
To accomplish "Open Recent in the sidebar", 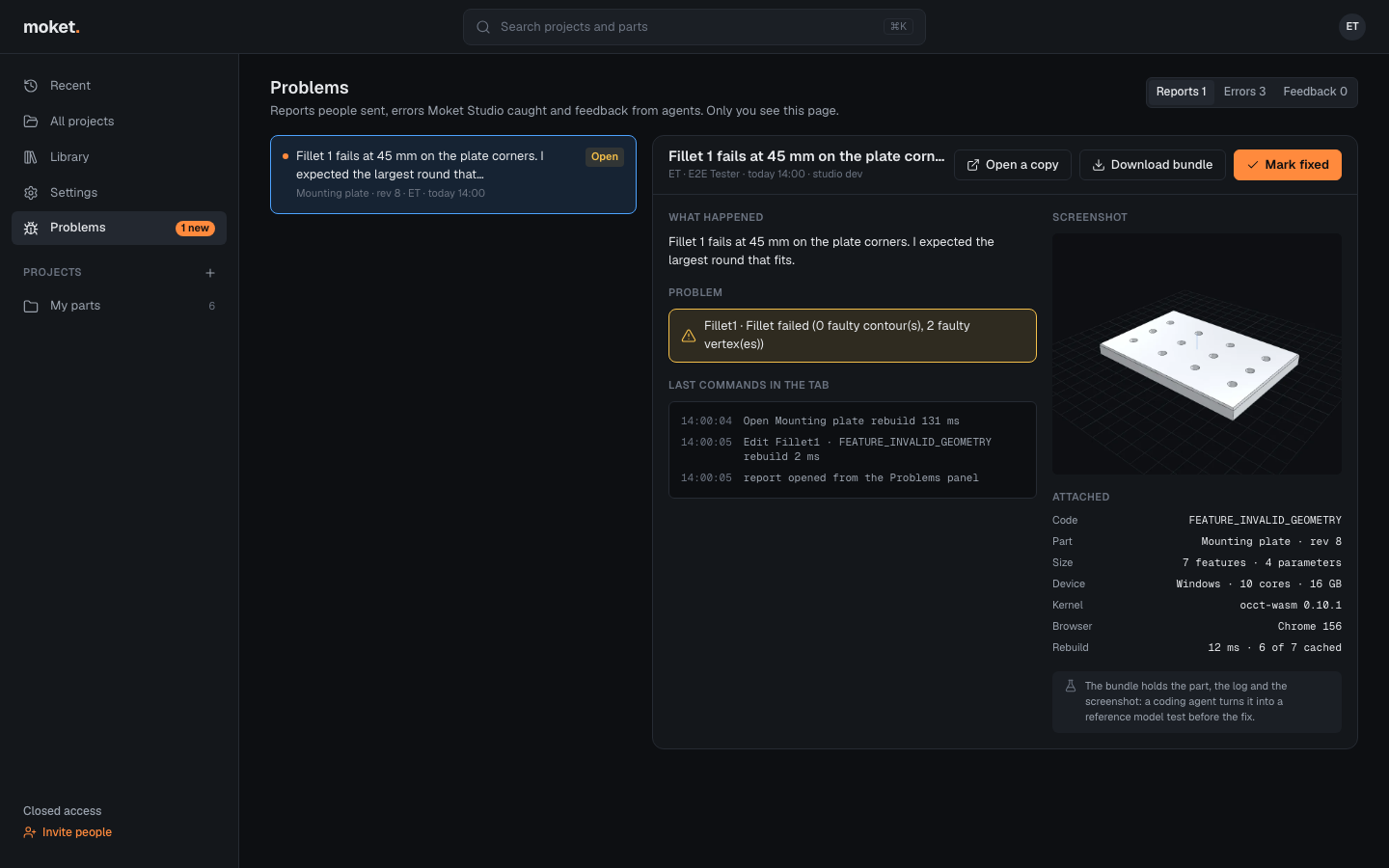I will point(119,86).
